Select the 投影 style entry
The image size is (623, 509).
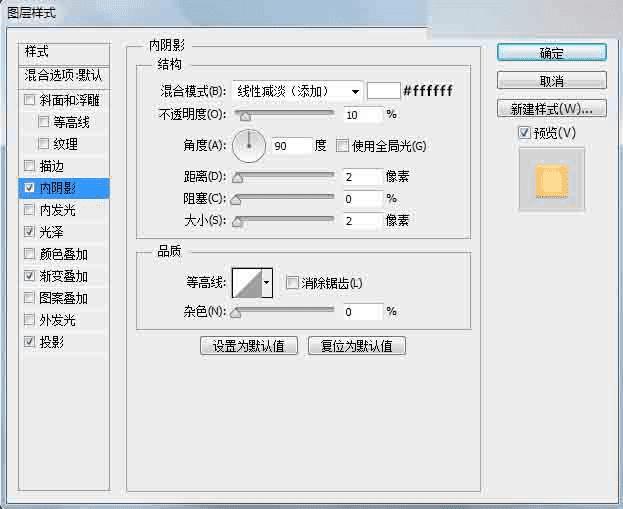click(x=51, y=341)
